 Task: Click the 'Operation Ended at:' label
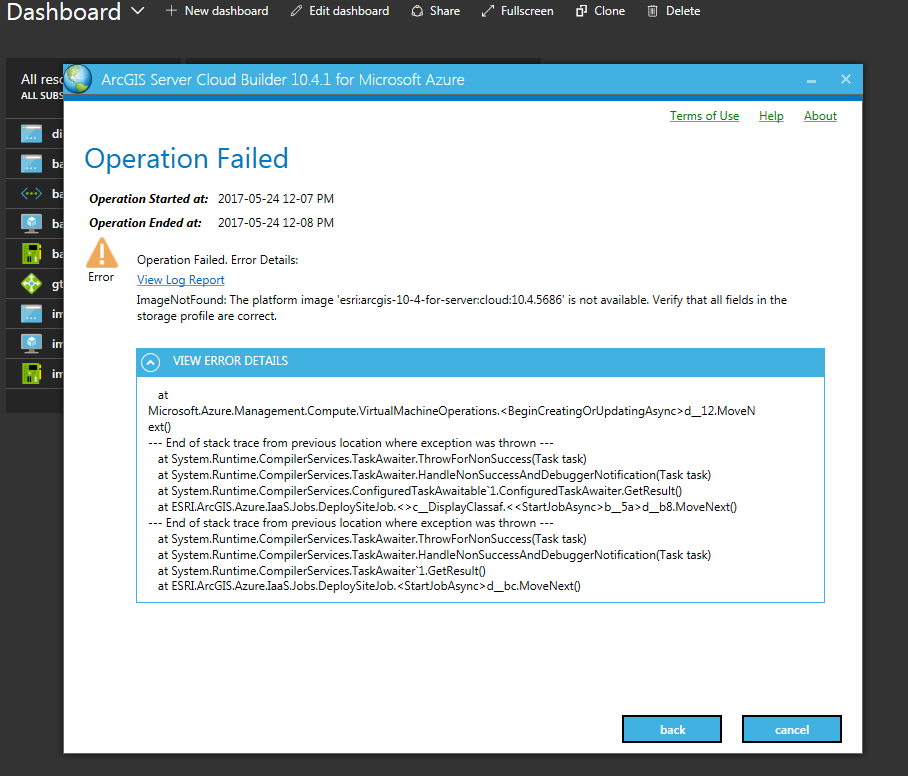145,223
